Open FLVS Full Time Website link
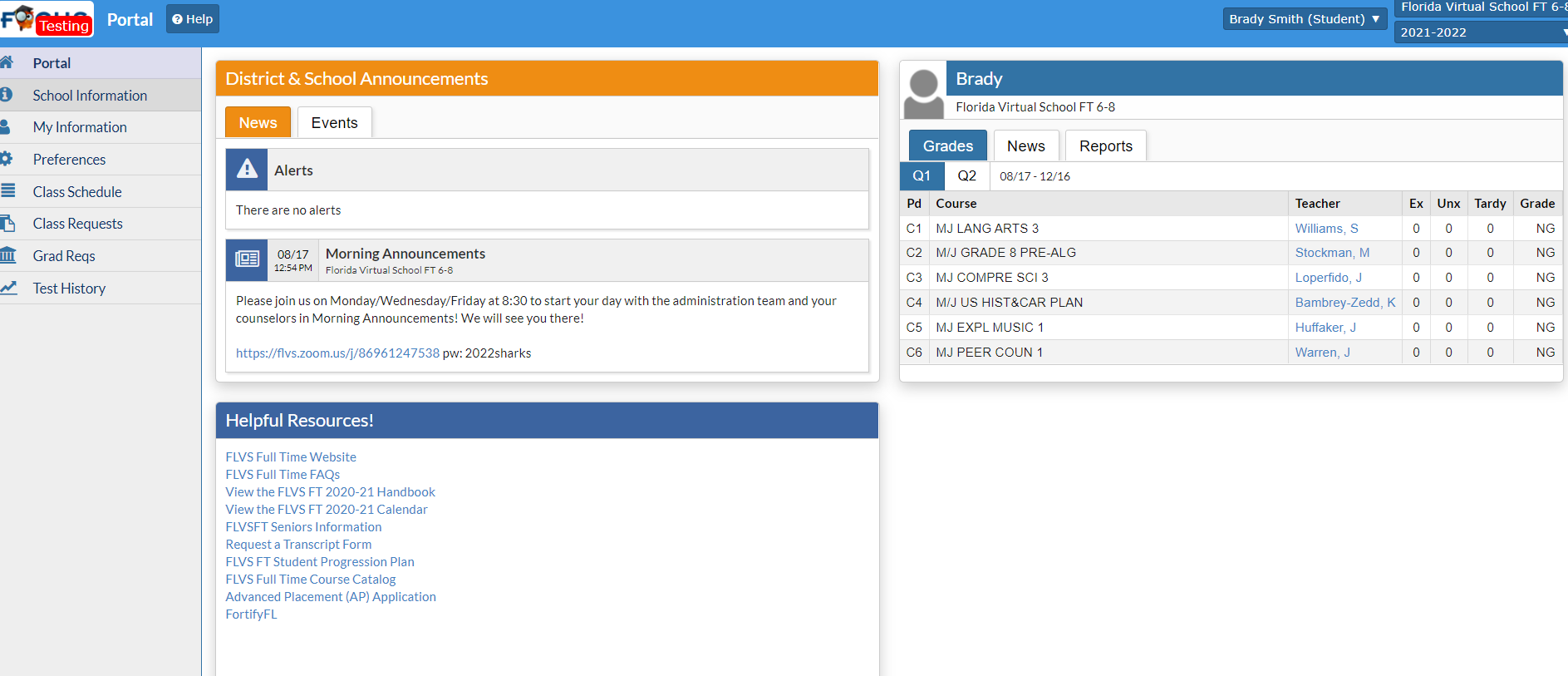The height and width of the screenshot is (676, 1568). (291, 457)
